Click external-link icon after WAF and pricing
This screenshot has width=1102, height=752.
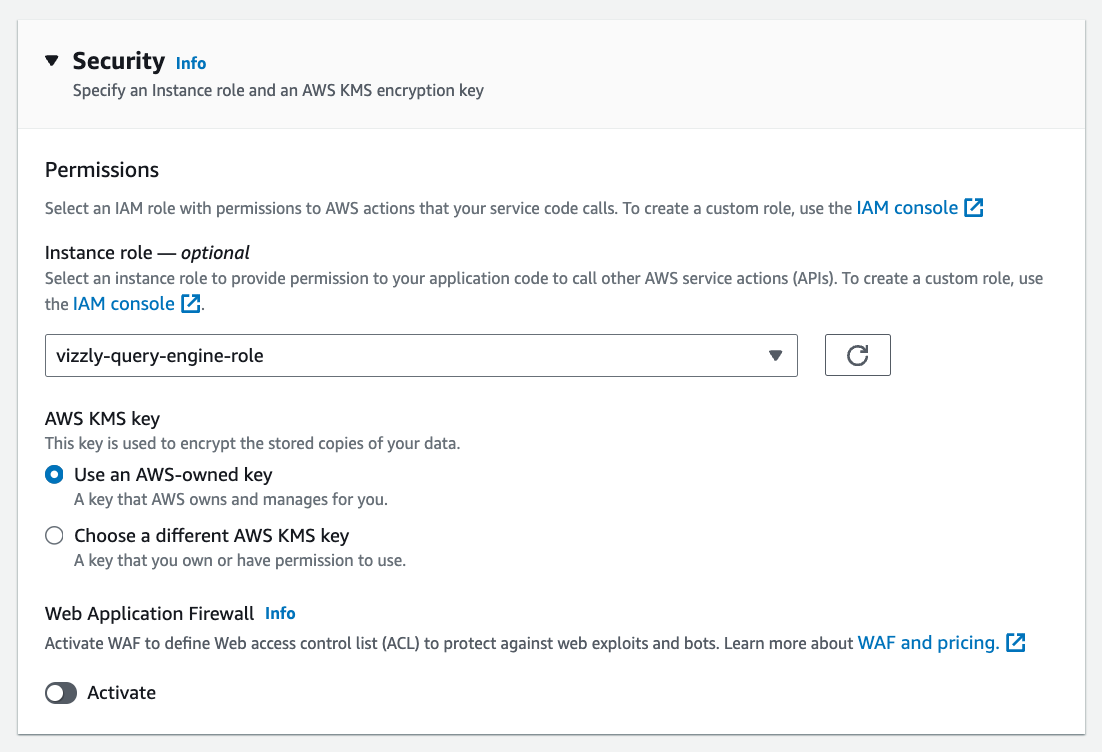click(x=1016, y=642)
